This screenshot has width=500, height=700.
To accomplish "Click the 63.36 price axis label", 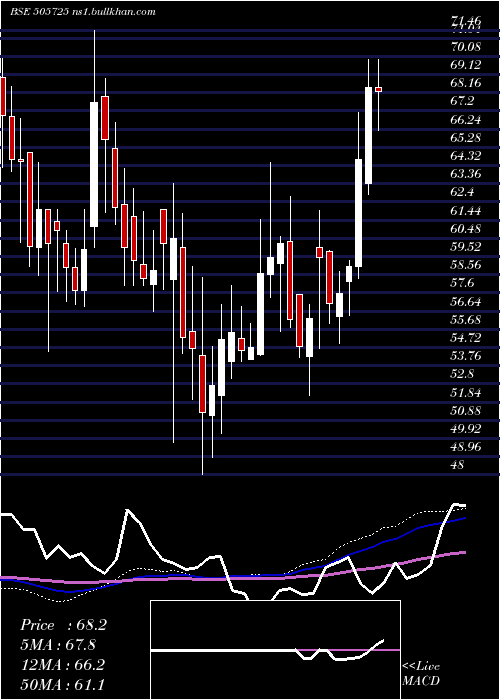I will (x=466, y=174).
